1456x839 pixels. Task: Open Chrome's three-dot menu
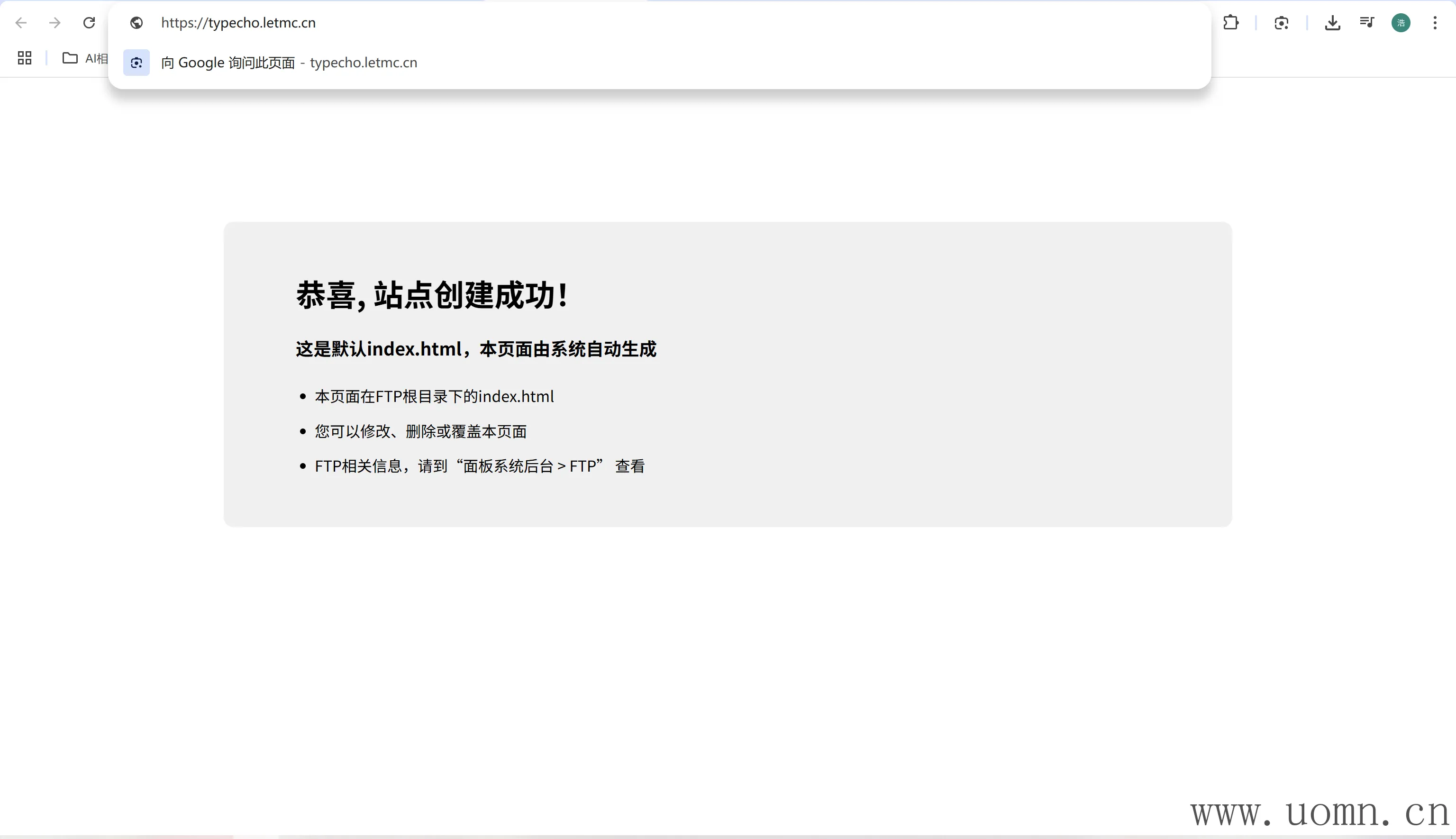click(x=1435, y=23)
